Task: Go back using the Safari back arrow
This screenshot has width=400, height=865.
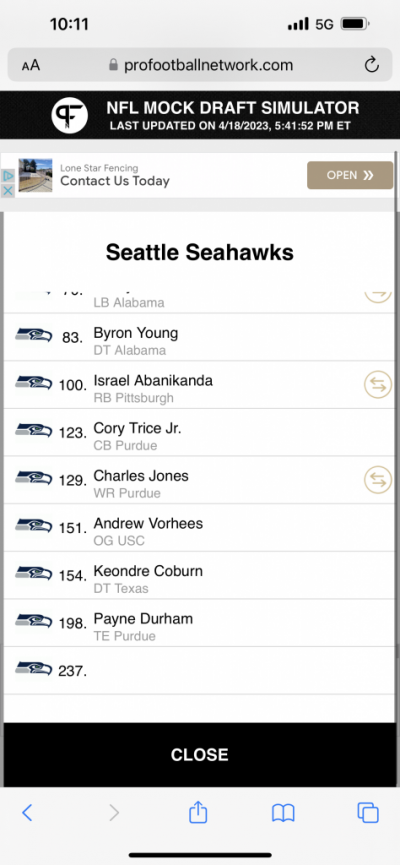Action: tap(27, 813)
